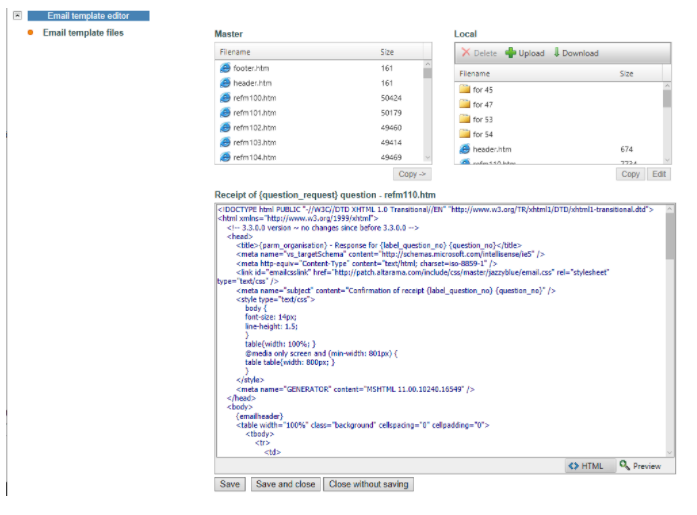Select refm101.htm in Master list
The image size is (697, 515).
click(x=255, y=113)
